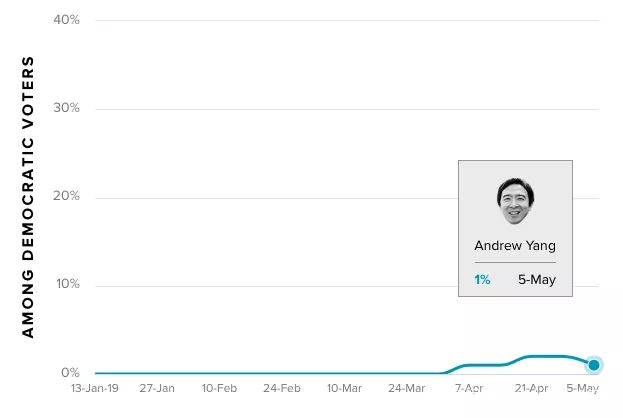The image size is (623, 418).
Task: Click the candidate face photo in the tooltip
Action: pos(514,202)
